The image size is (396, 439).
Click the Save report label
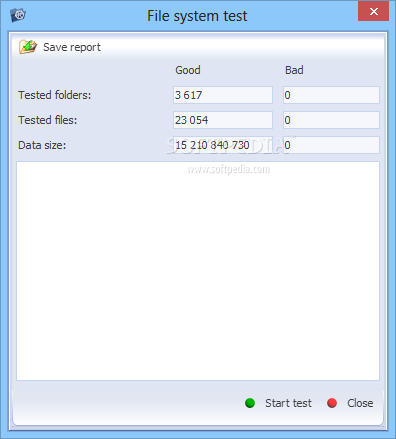tap(72, 47)
